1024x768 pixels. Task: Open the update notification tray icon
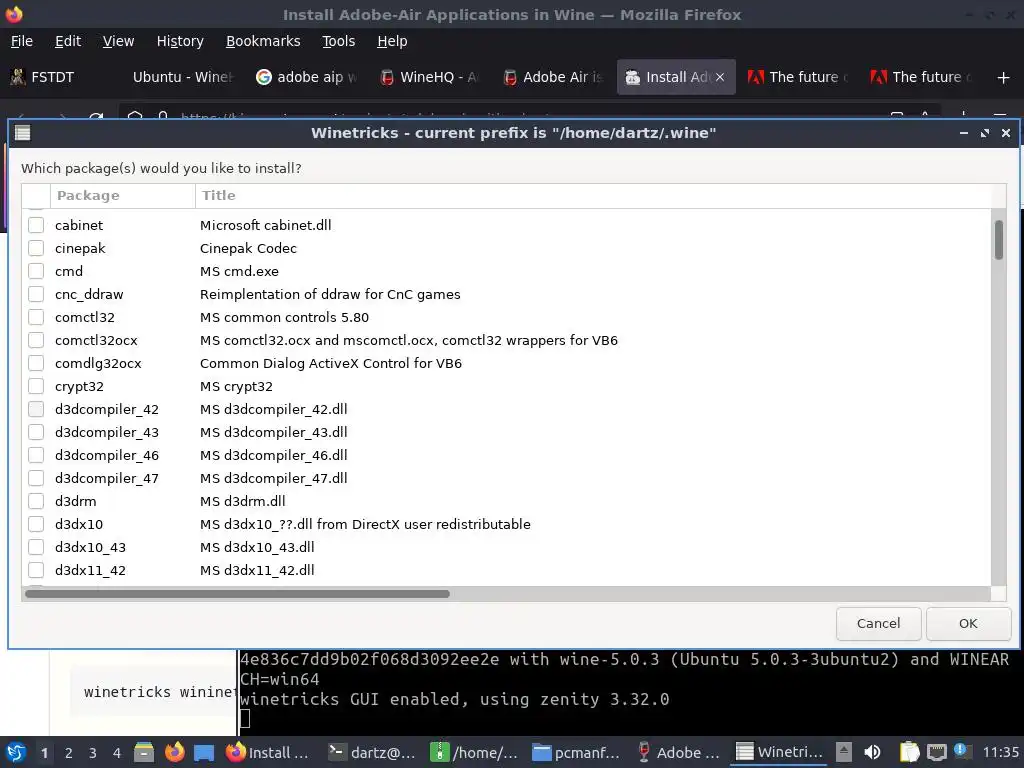(961, 750)
